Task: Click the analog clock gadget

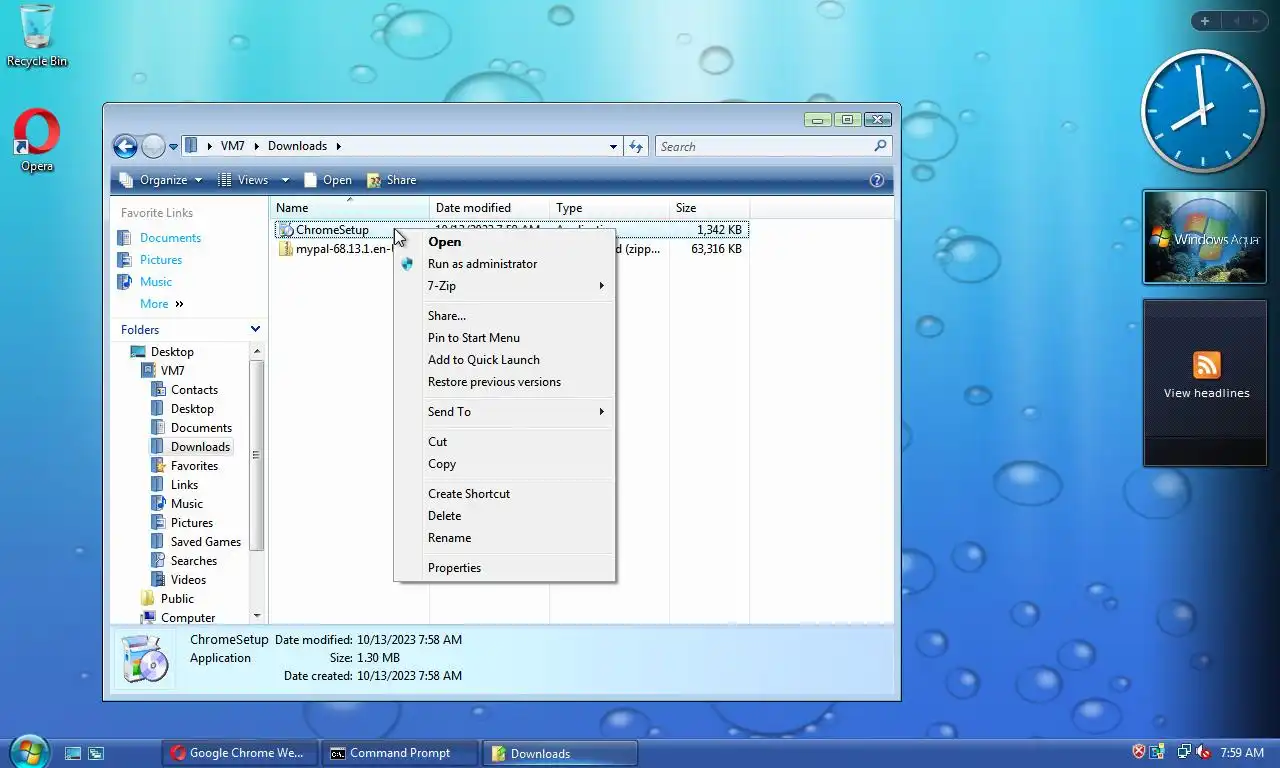Action: [x=1203, y=111]
